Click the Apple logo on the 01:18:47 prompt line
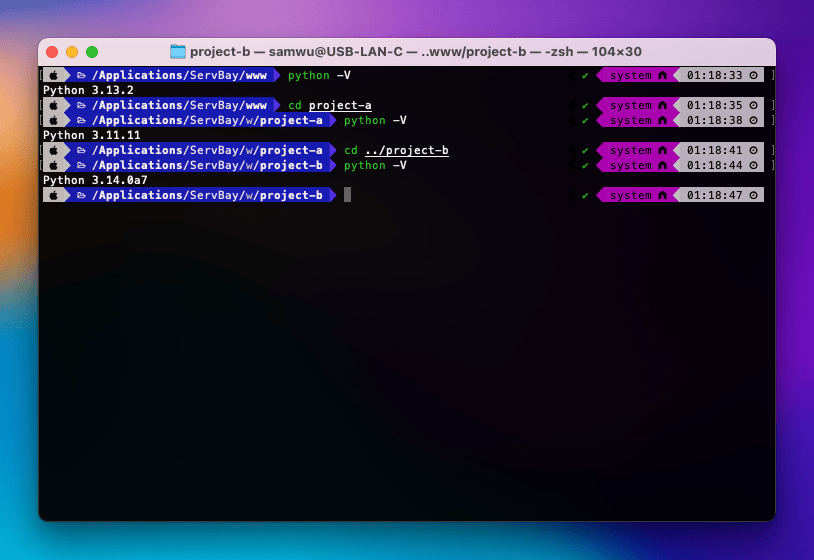This screenshot has height=560, width=814. [x=53, y=195]
